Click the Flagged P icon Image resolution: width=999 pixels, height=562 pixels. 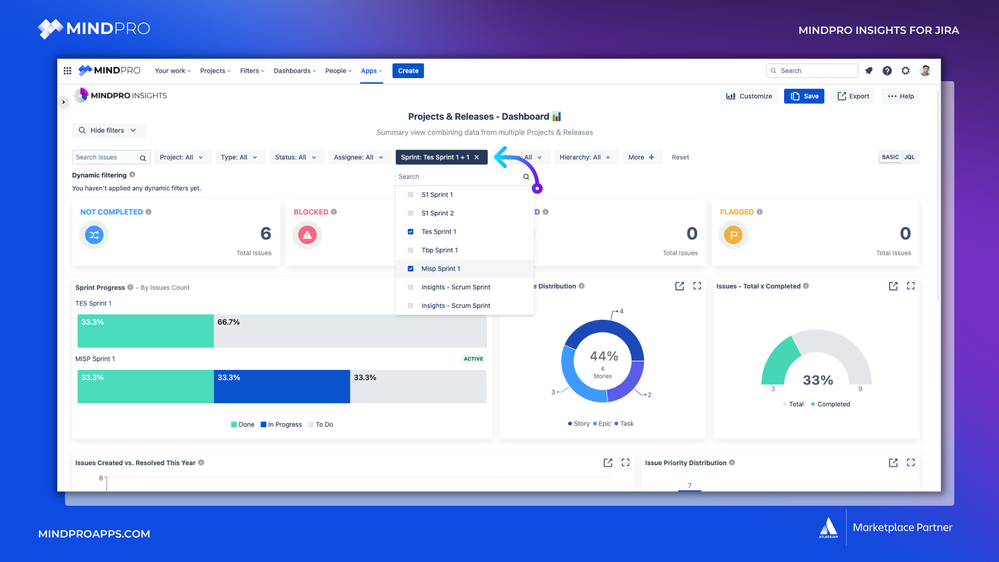[x=733, y=235]
